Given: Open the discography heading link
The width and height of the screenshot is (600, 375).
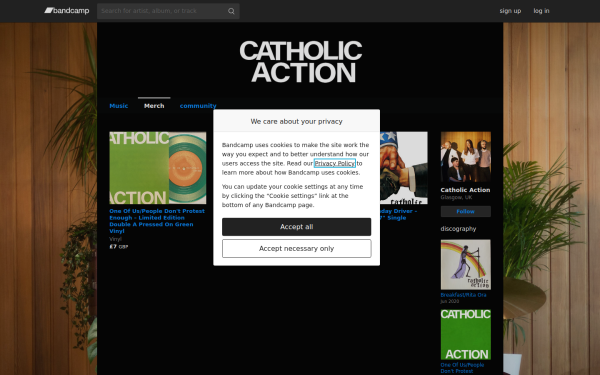Looking at the screenshot, I should pyautogui.click(x=458, y=229).
